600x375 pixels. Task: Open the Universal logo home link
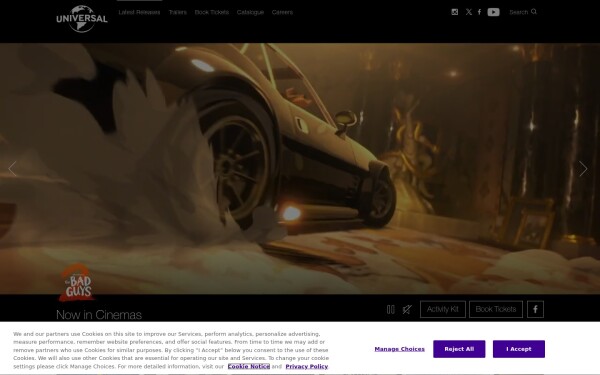click(82, 18)
